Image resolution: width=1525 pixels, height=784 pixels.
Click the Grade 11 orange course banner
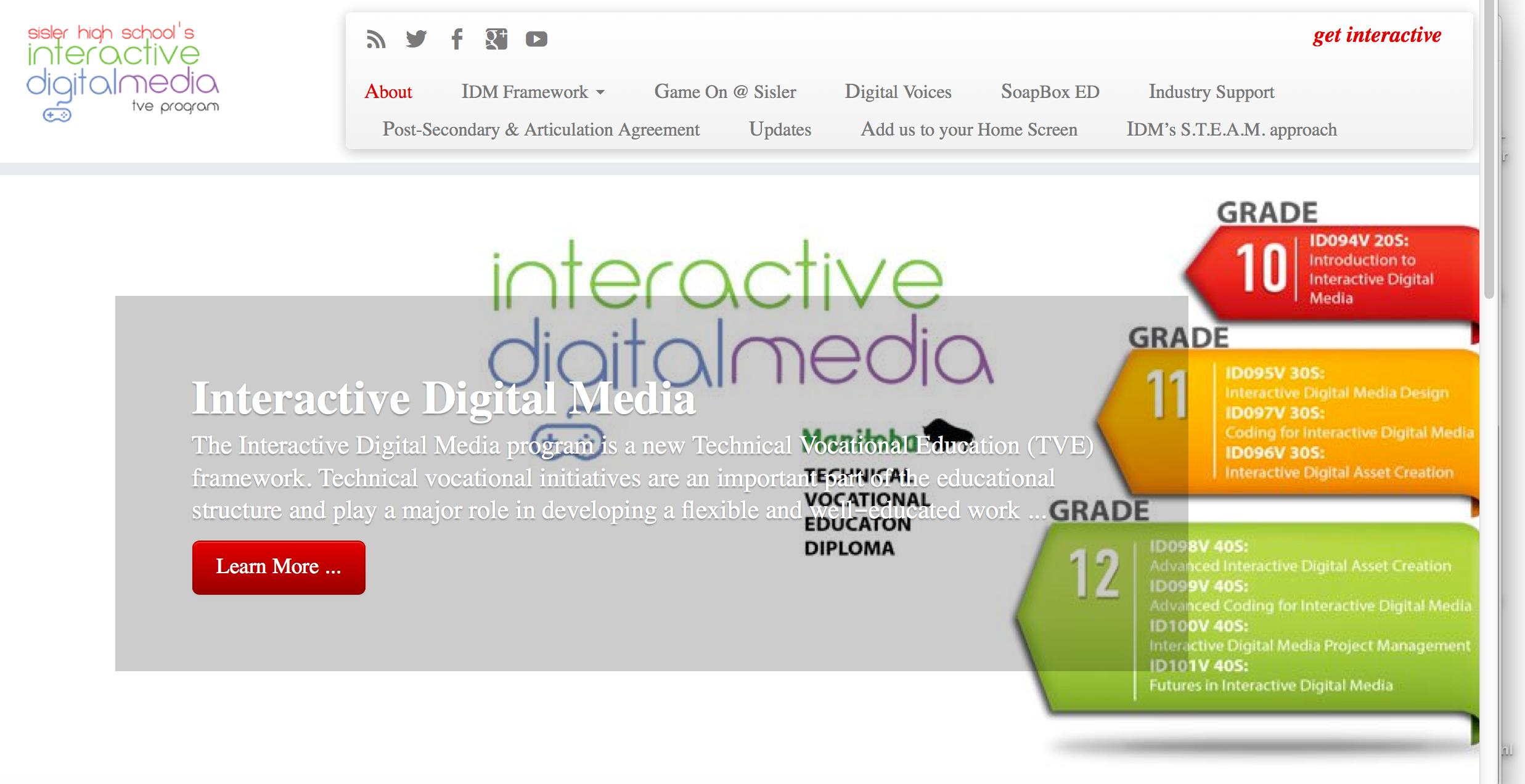pyautogui.click(x=1288, y=422)
